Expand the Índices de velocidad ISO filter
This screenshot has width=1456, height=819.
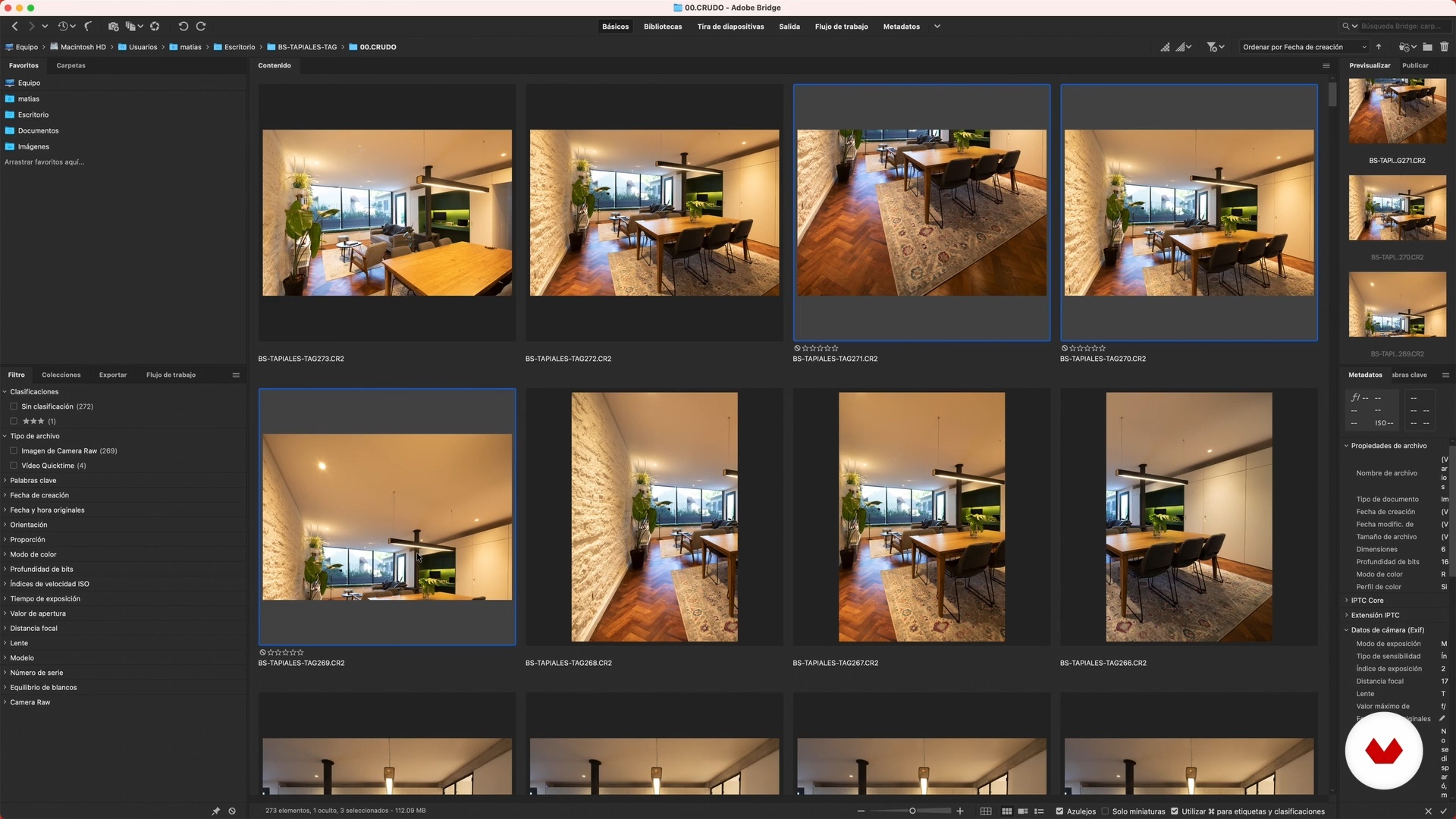coord(5,584)
